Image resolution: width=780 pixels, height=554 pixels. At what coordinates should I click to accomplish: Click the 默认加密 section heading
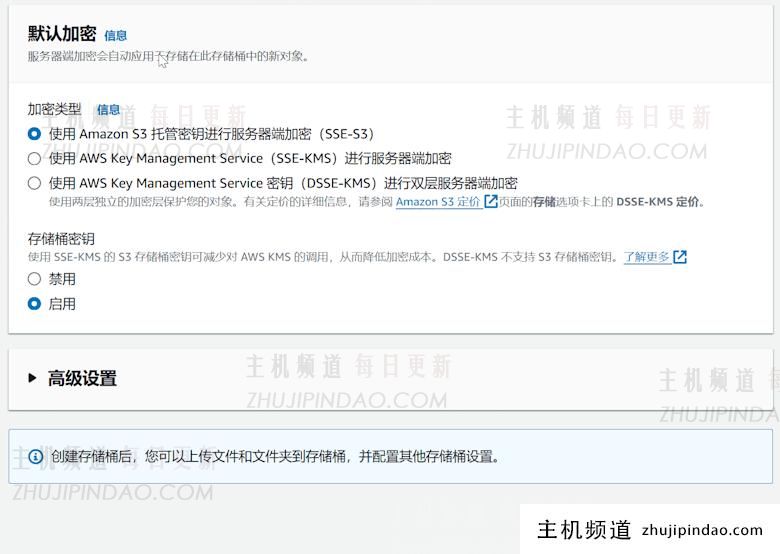click(62, 34)
